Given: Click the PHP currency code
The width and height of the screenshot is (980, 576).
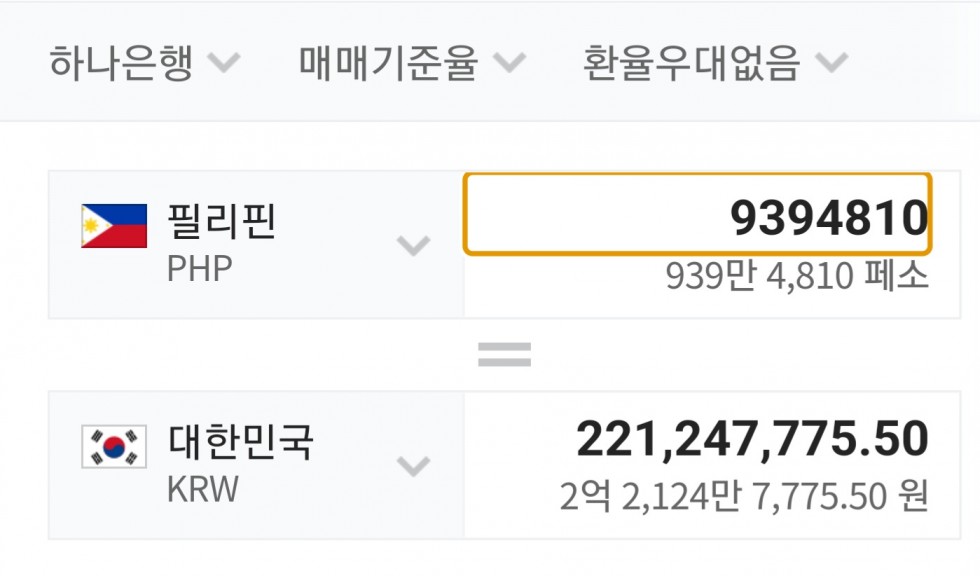Looking at the screenshot, I should [199, 269].
